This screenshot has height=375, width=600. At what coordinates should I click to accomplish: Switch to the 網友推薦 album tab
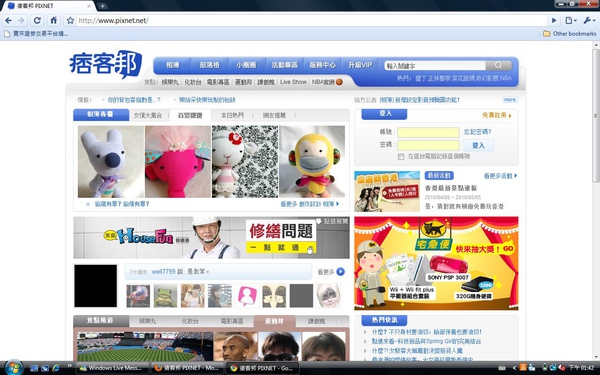point(274,115)
